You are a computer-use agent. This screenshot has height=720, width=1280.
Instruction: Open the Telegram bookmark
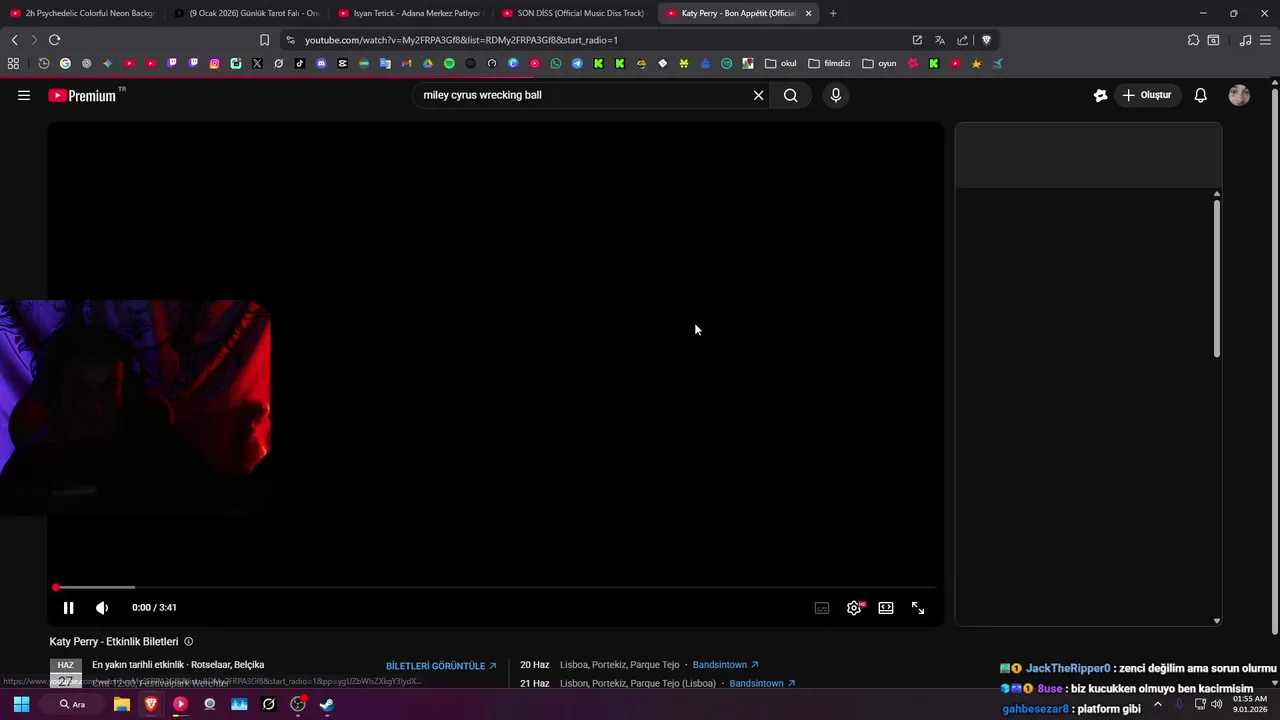pos(577,63)
